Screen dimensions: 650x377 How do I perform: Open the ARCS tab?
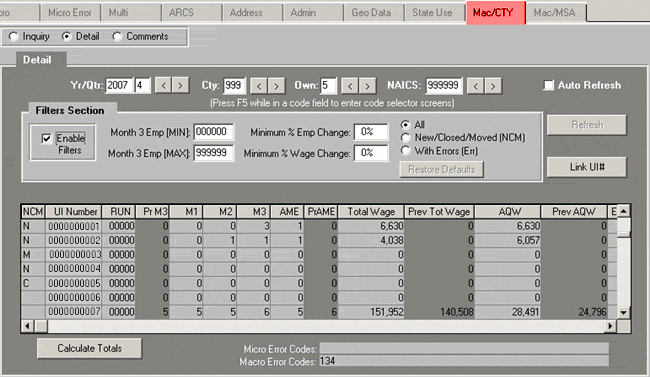192,13
